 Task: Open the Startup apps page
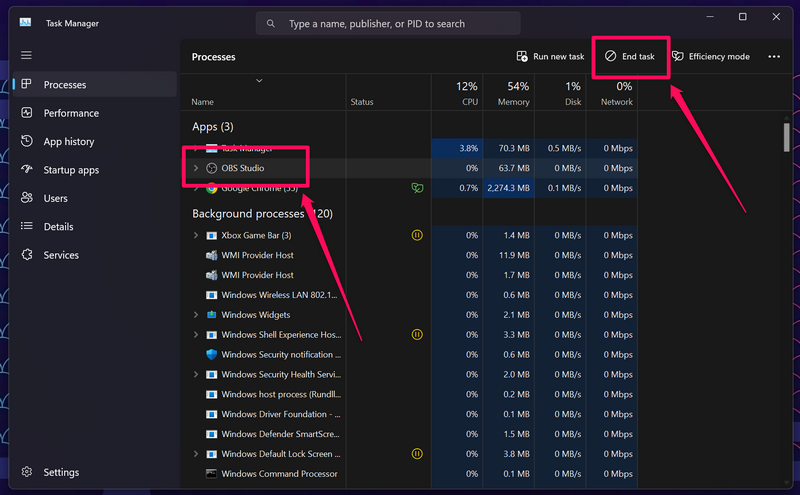pos(70,170)
